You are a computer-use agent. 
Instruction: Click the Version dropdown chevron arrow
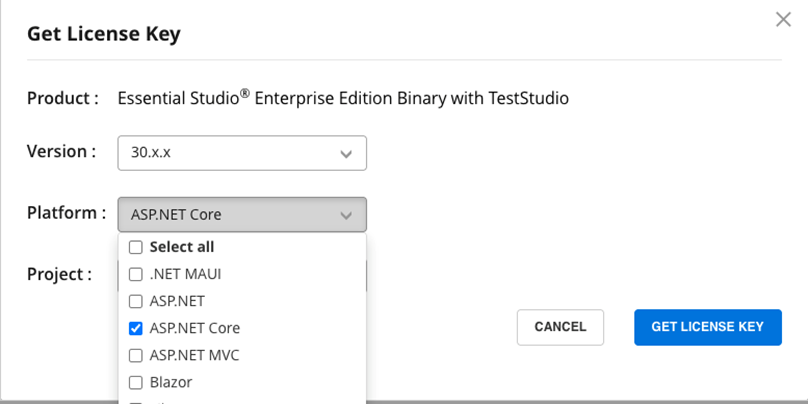pyautogui.click(x=346, y=154)
